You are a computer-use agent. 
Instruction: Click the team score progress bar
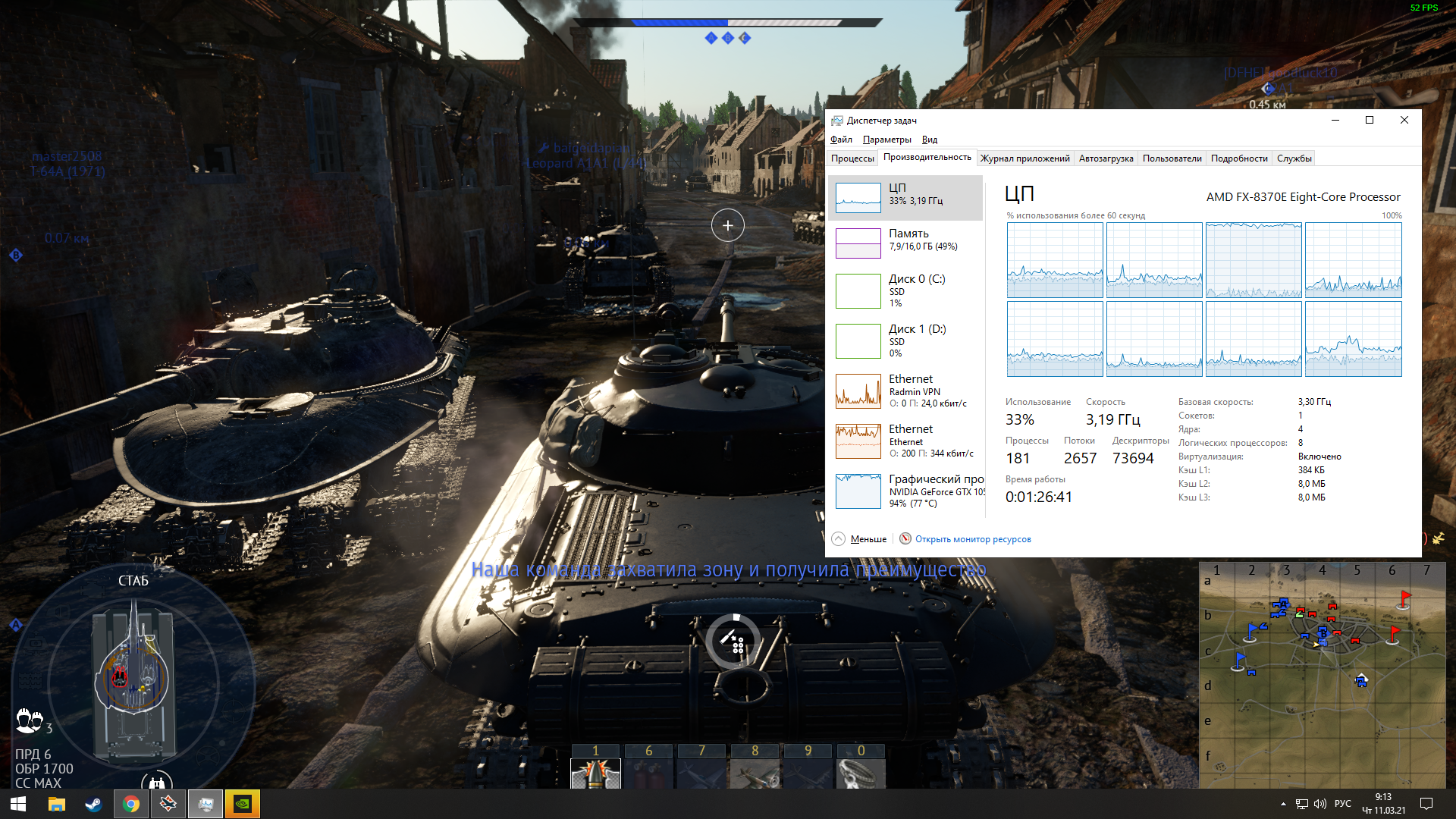point(728,23)
